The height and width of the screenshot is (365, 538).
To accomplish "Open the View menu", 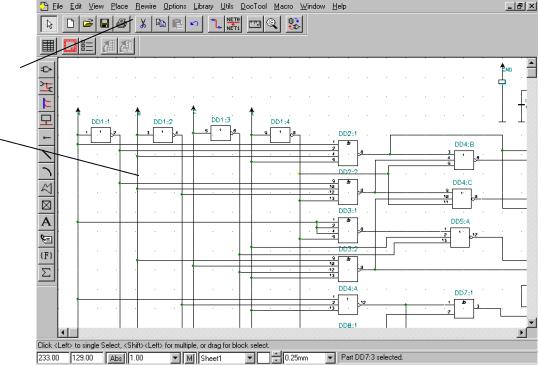I will point(96,6).
